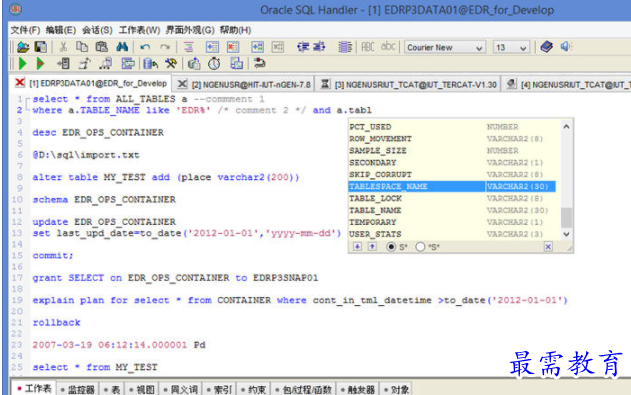Screen dimensions: 631x395
Task: Run with second green play icon
Action: click(x=40, y=63)
